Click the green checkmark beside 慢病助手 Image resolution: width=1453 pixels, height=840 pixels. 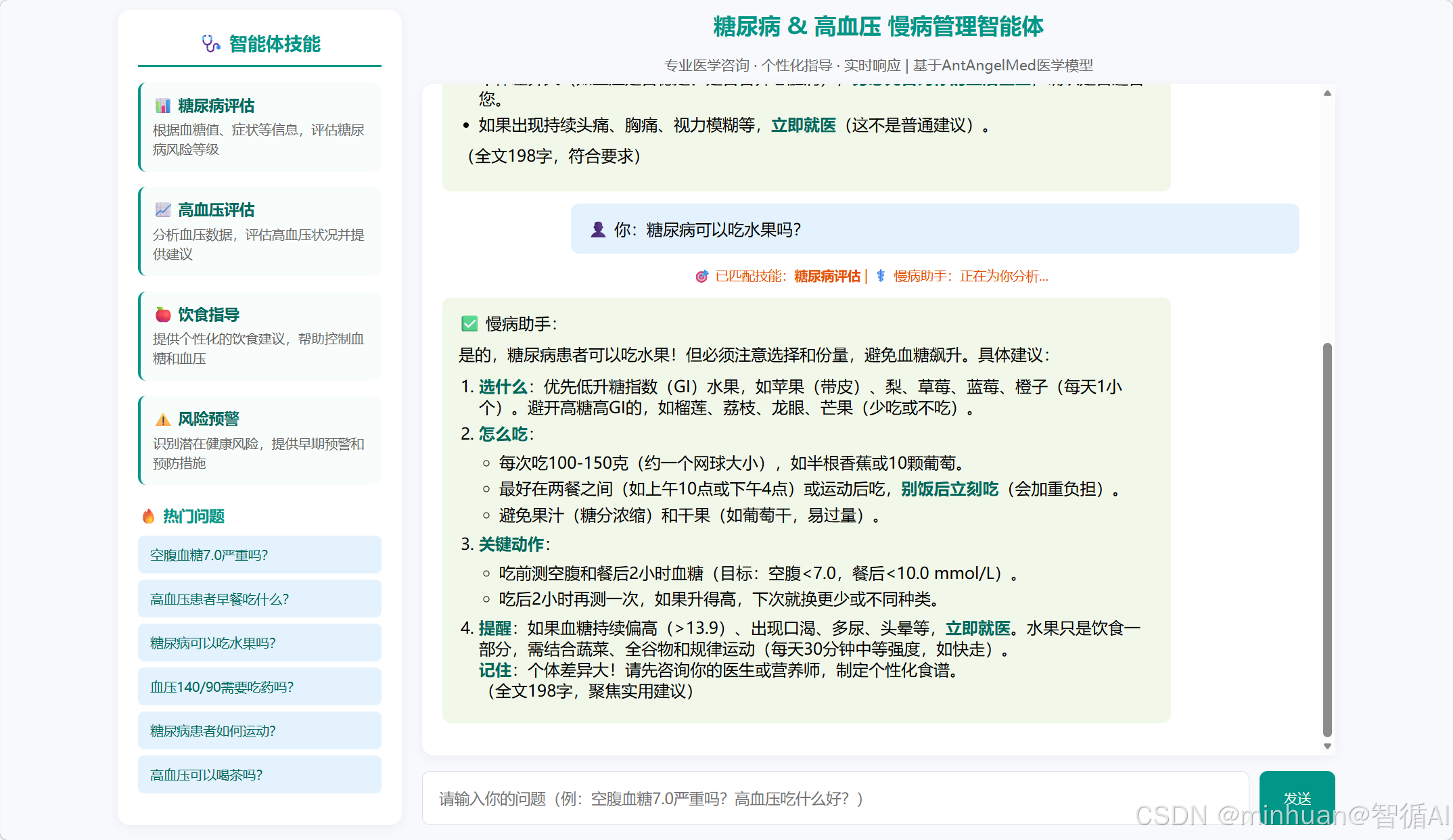pos(469,324)
